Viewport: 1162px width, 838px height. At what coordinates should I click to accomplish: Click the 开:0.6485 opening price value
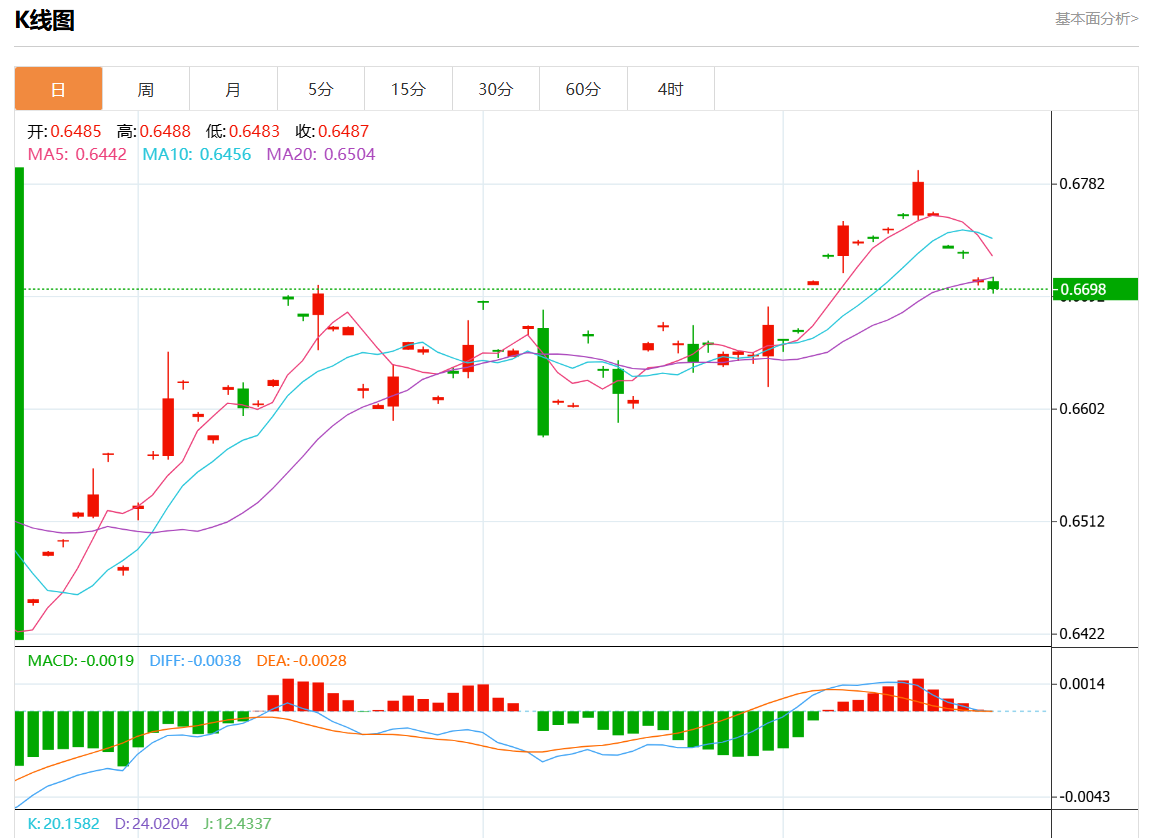[64, 131]
